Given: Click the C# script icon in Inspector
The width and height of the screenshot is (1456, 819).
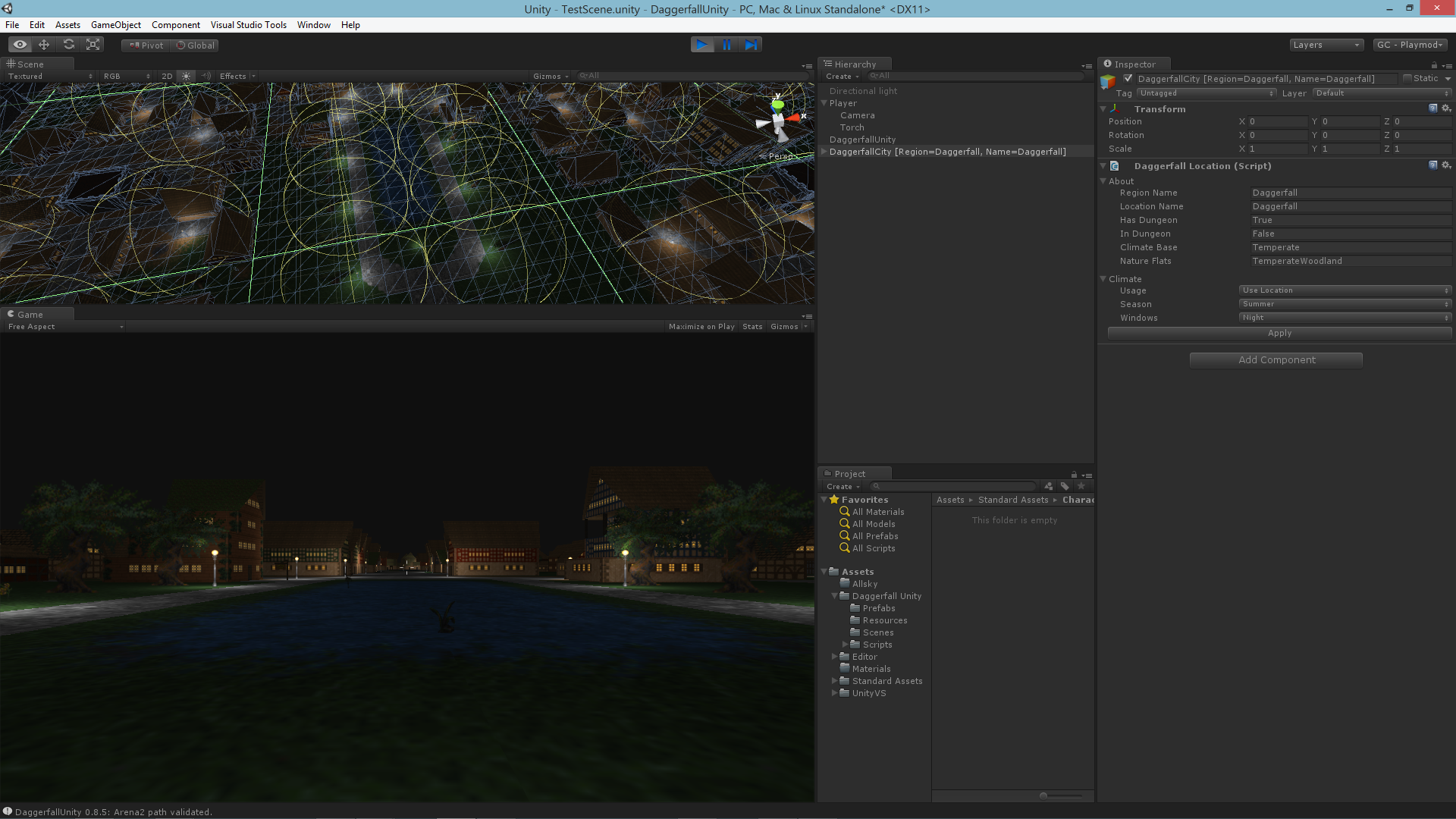Looking at the screenshot, I should coord(1115,165).
